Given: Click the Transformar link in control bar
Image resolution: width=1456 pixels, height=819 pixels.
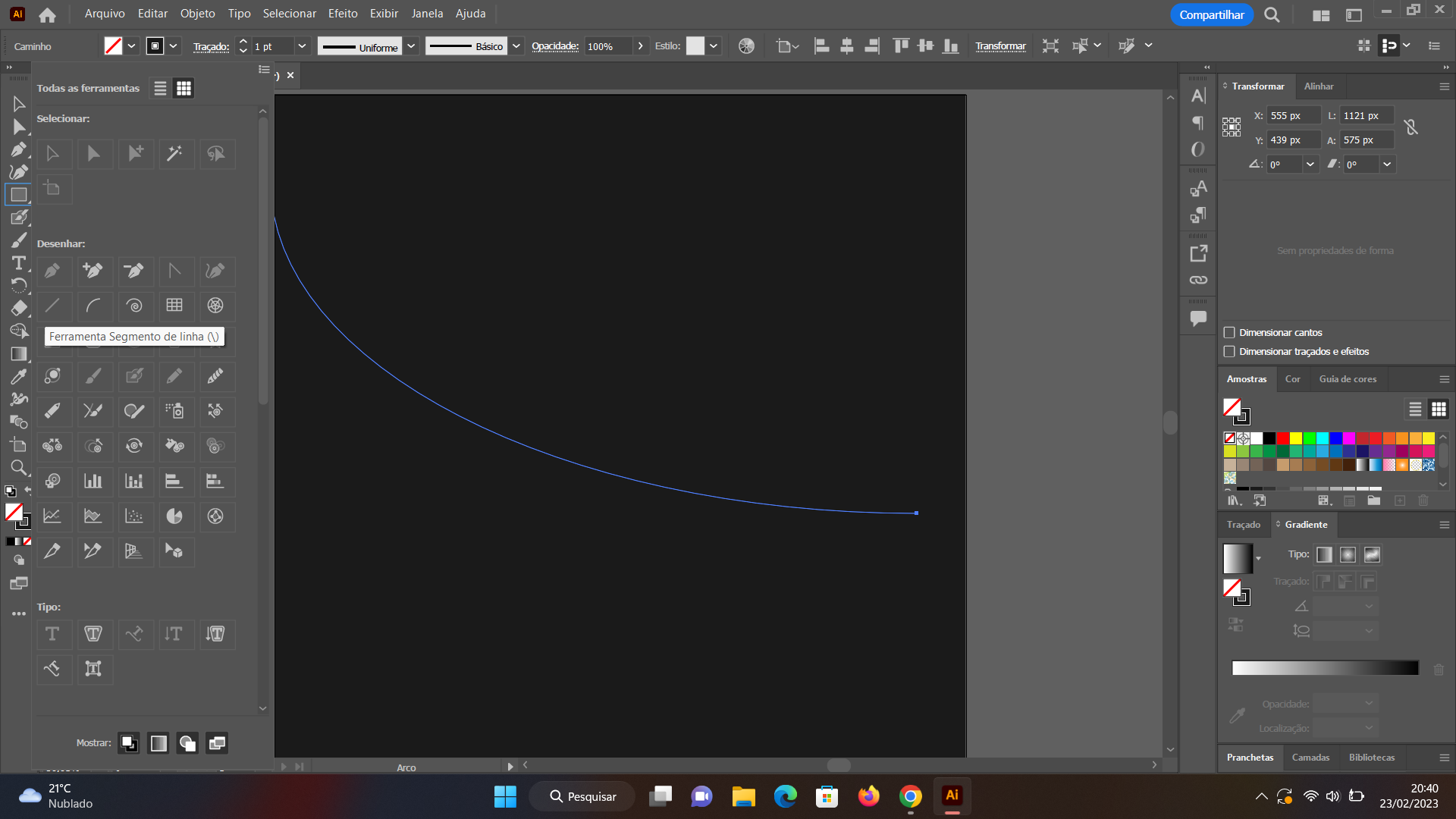Looking at the screenshot, I should click(x=1000, y=46).
